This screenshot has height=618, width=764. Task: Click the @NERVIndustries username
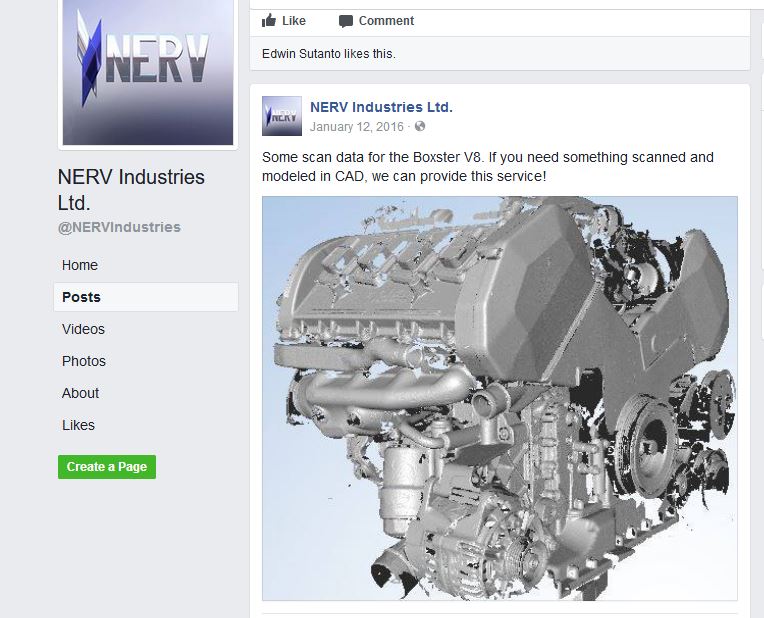(119, 227)
